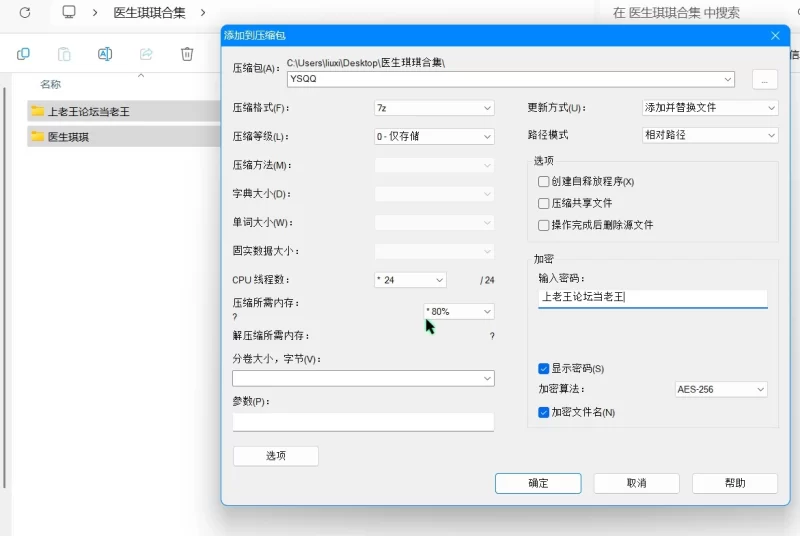Viewport: 800px width, 536px height.
Task: Open the 路径模式 dropdown showing 相对路径
Action: point(710,135)
